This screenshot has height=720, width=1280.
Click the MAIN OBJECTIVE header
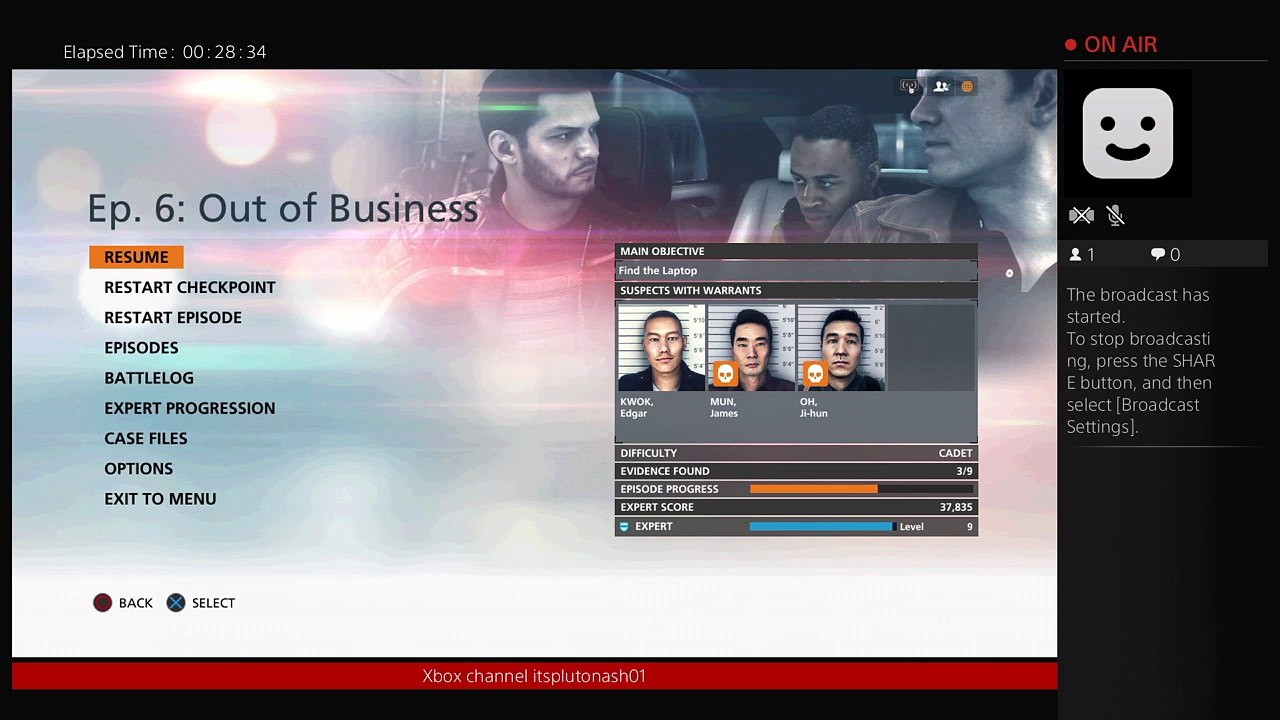pyautogui.click(x=796, y=251)
